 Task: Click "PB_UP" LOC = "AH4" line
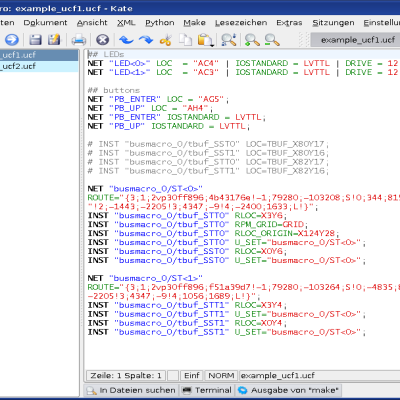click(x=150, y=108)
